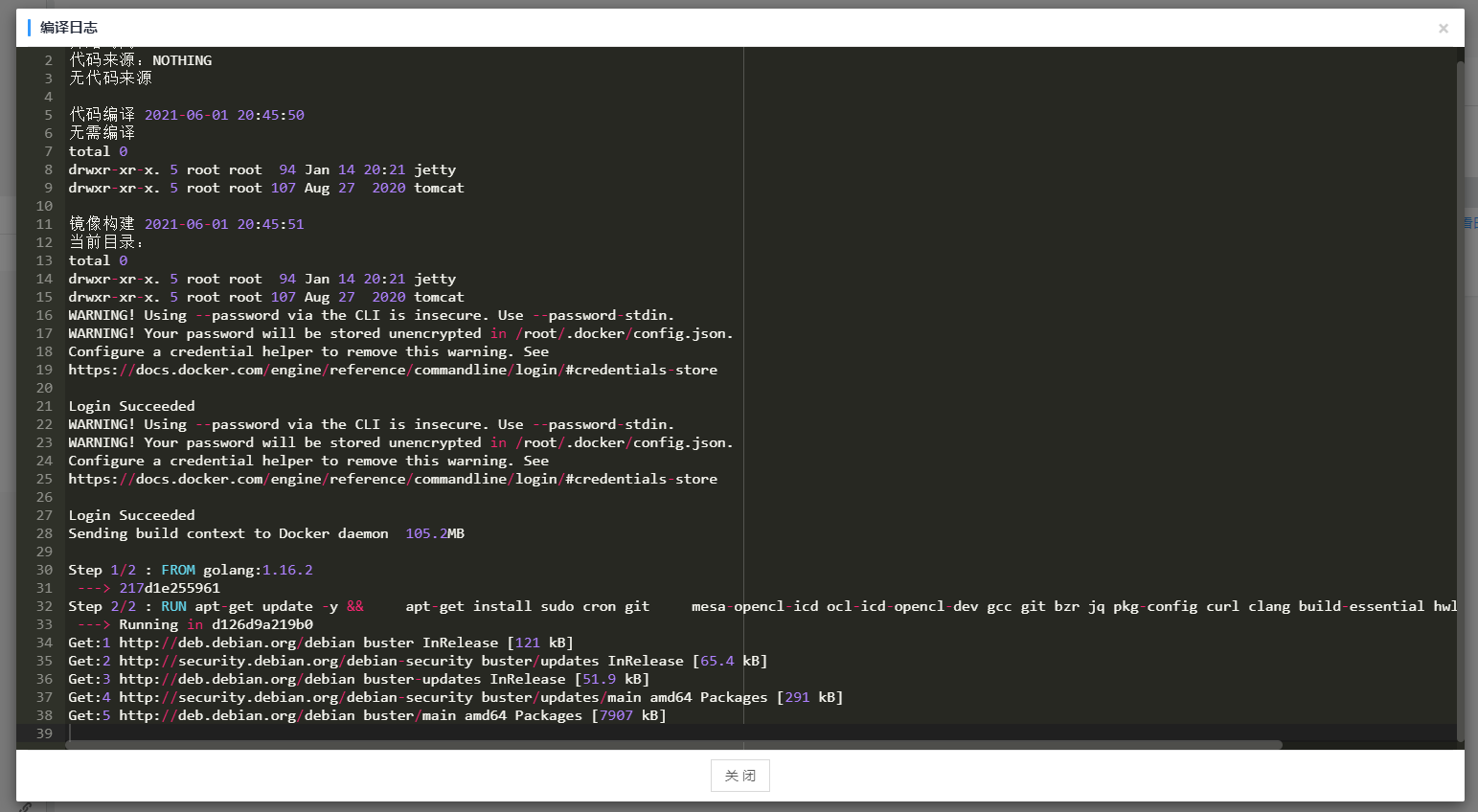Click 'Step 2/2 : RUN apt-get update' line
1478x812 pixels.
[762, 606]
